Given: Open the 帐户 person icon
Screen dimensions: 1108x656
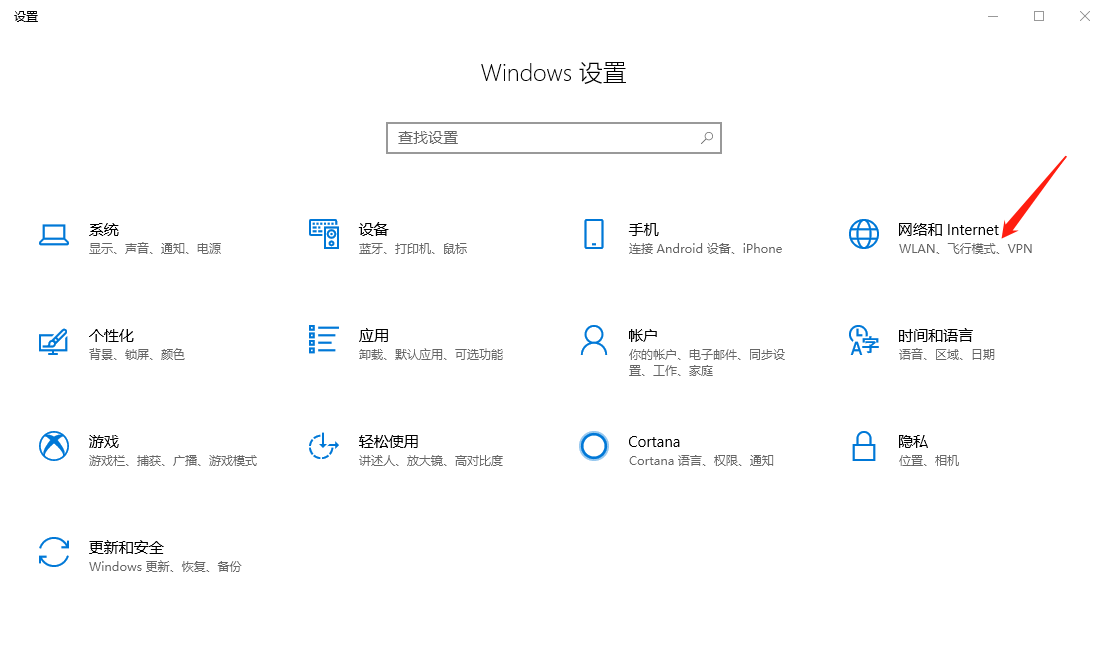Looking at the screenshot, I should point(594,340).
